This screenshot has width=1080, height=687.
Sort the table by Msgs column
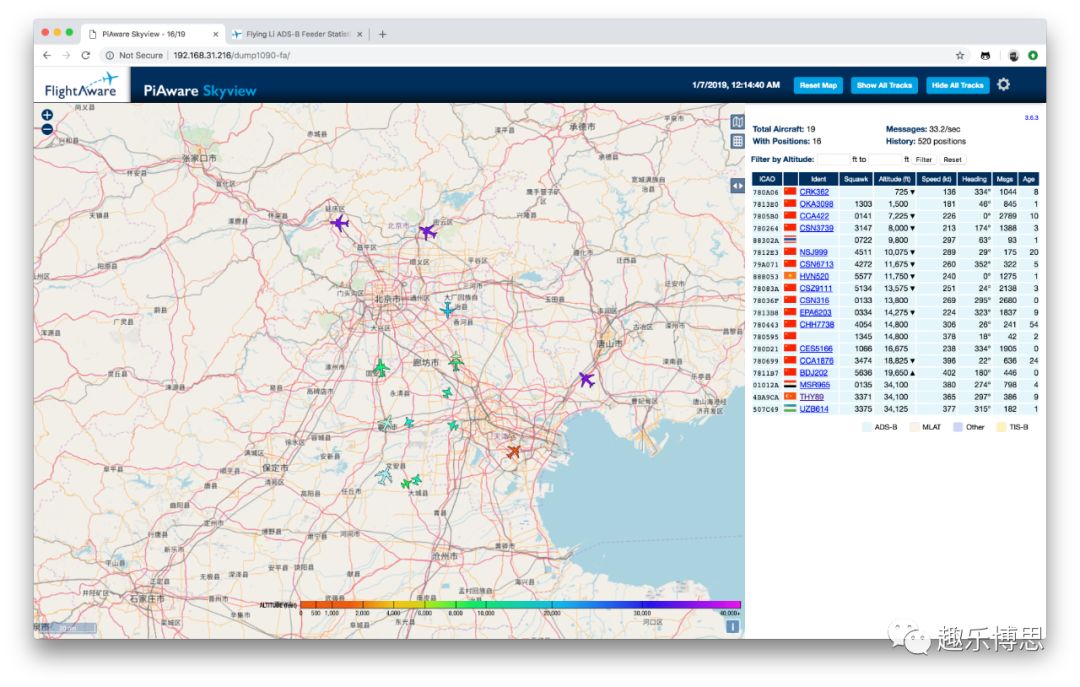(x=1005, y=179)
